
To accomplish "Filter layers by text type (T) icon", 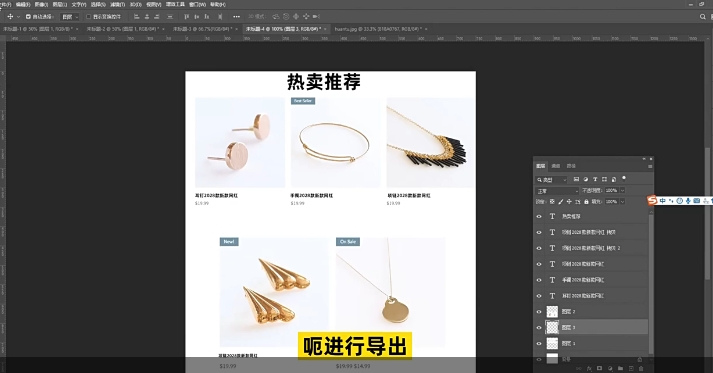I will click(595, 179).
